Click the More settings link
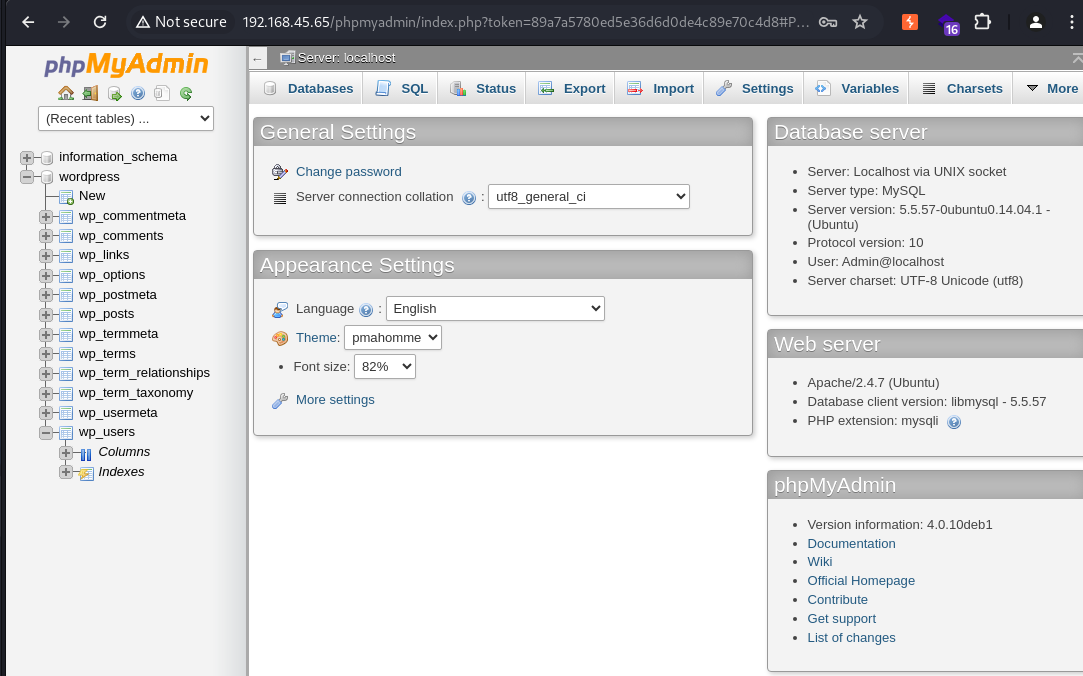1083x676 pixels. [335, 400]
